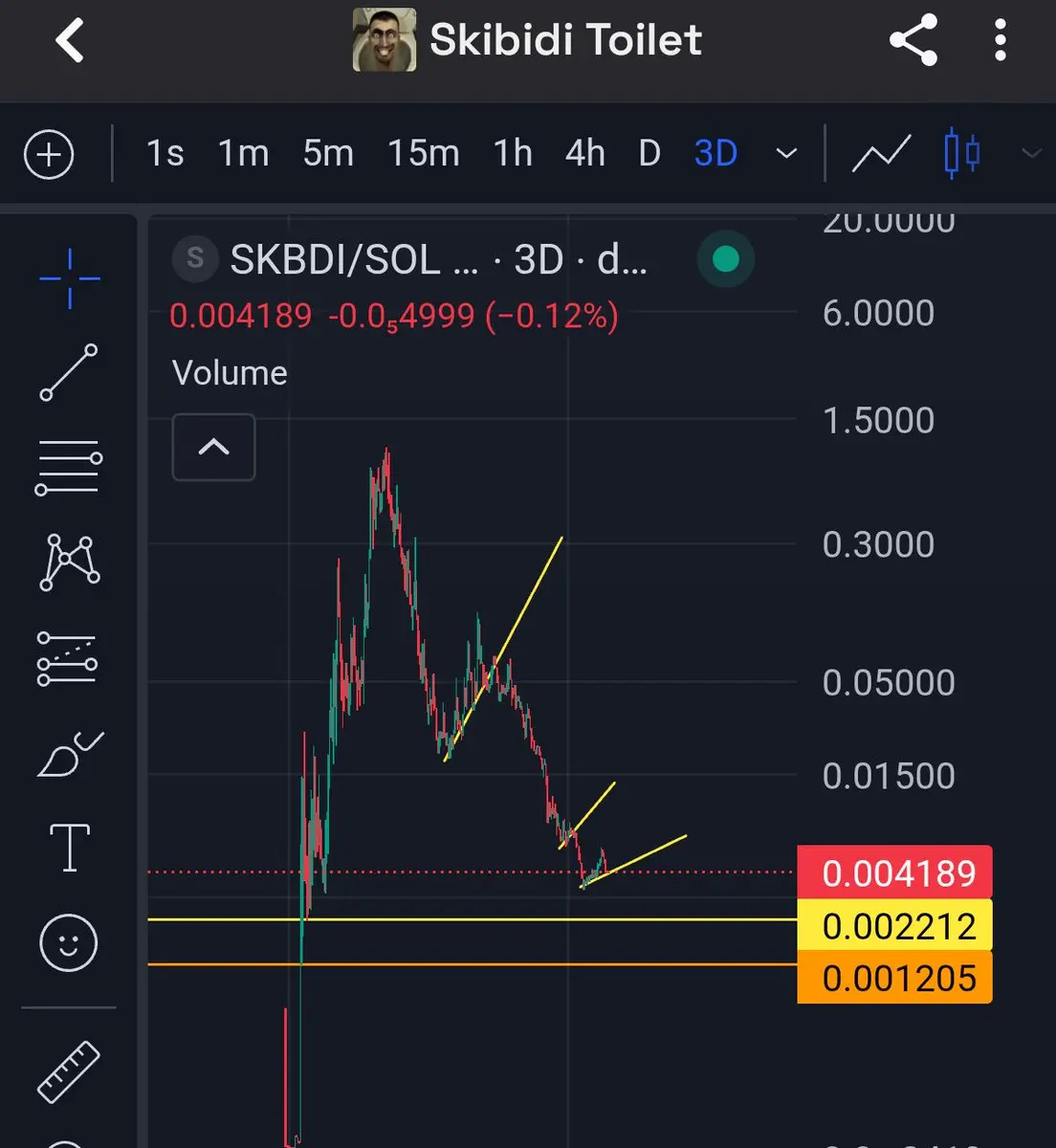Open the three-dot overflow menu
Viewport: 1056px width, 1148px height.
pyautogui.click(x=1000, y=40)
